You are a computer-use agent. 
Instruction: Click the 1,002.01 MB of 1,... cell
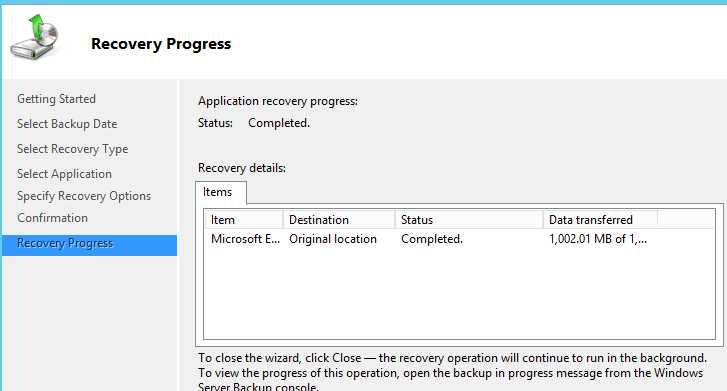(x=598, y=239)
